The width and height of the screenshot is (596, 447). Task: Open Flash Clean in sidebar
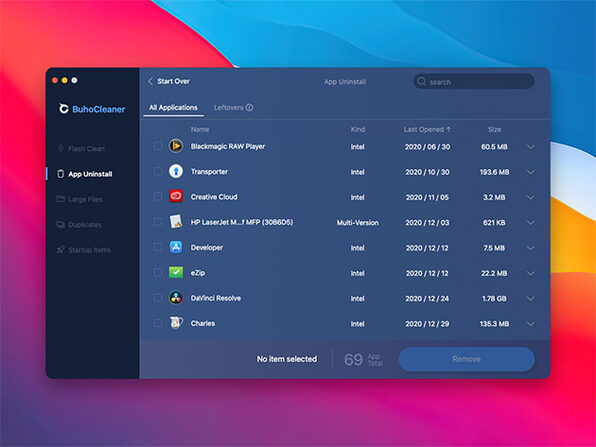81,149
